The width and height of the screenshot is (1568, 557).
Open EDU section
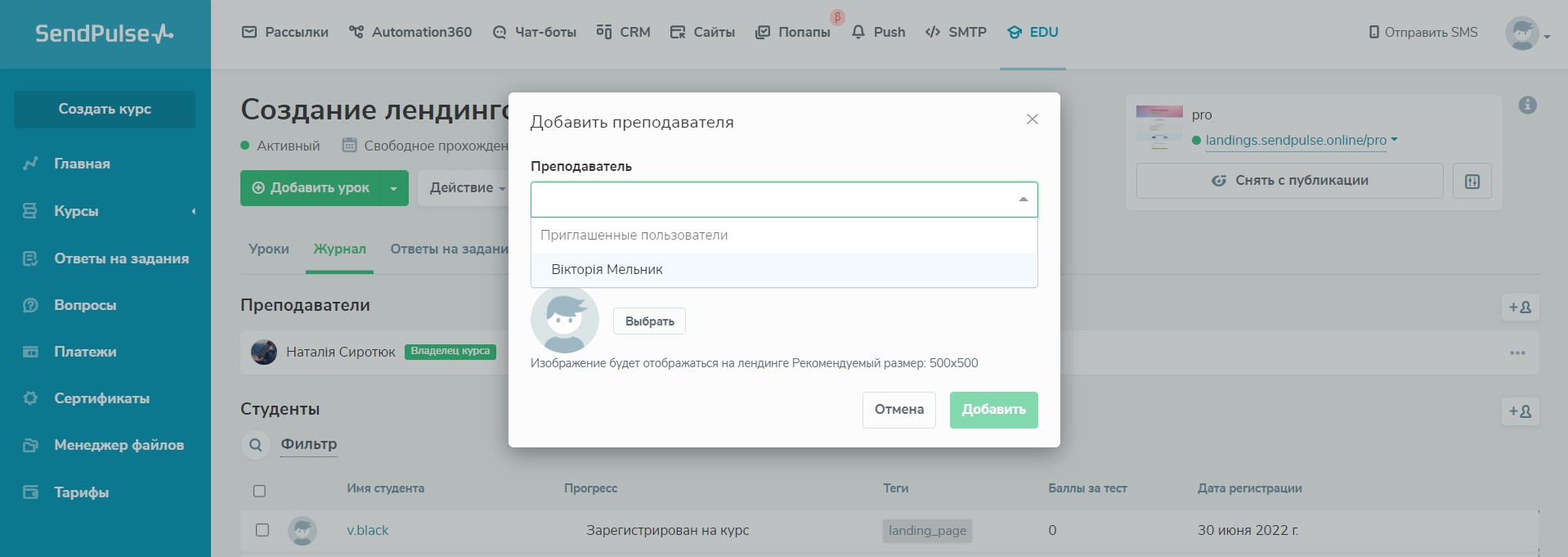(1033, 32)
